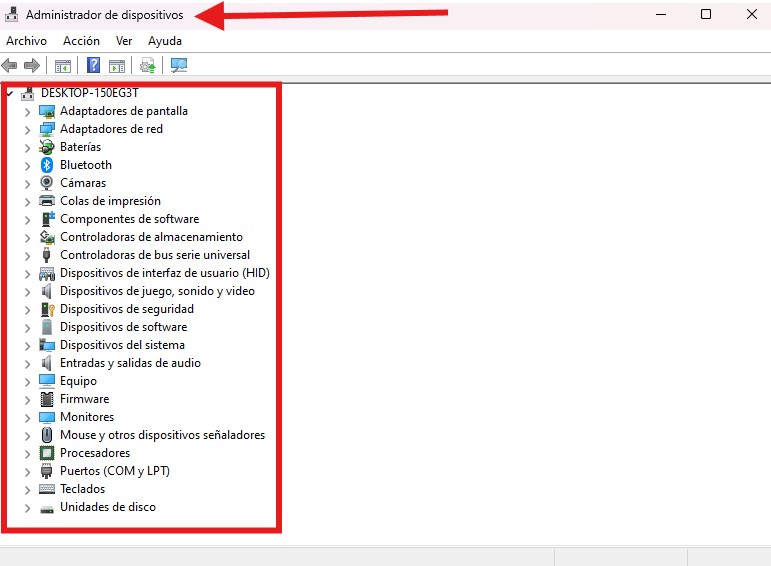The image size is (771, 566).
Task: Expand the Procesadores category chevron
Action: click(x=28, y=453)
